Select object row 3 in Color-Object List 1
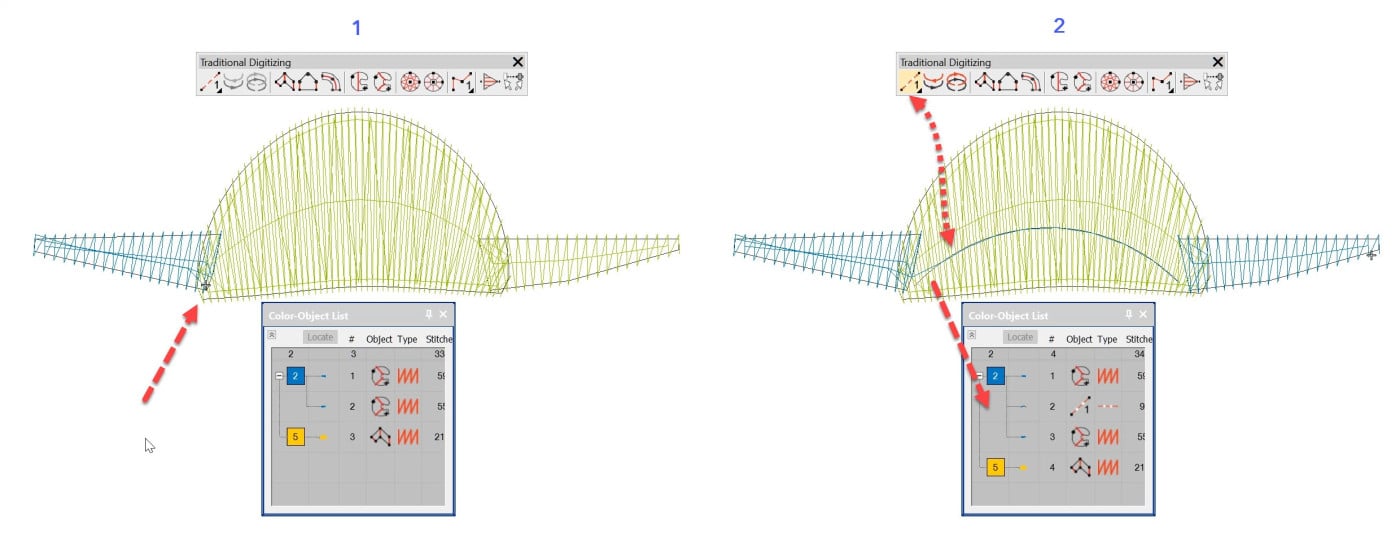This screenshot has width=1400, height=544. click(380, 437)
